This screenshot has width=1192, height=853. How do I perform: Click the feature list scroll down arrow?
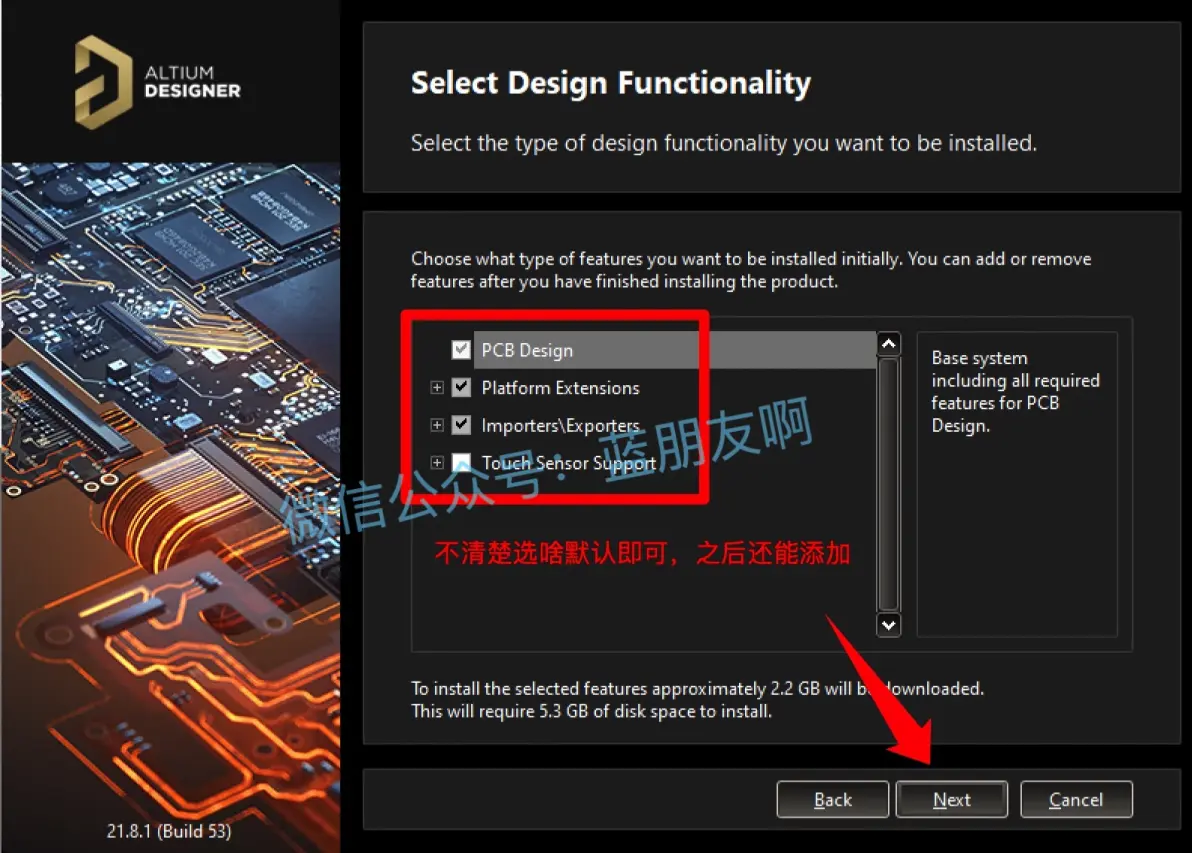click(x=888, y=625)
